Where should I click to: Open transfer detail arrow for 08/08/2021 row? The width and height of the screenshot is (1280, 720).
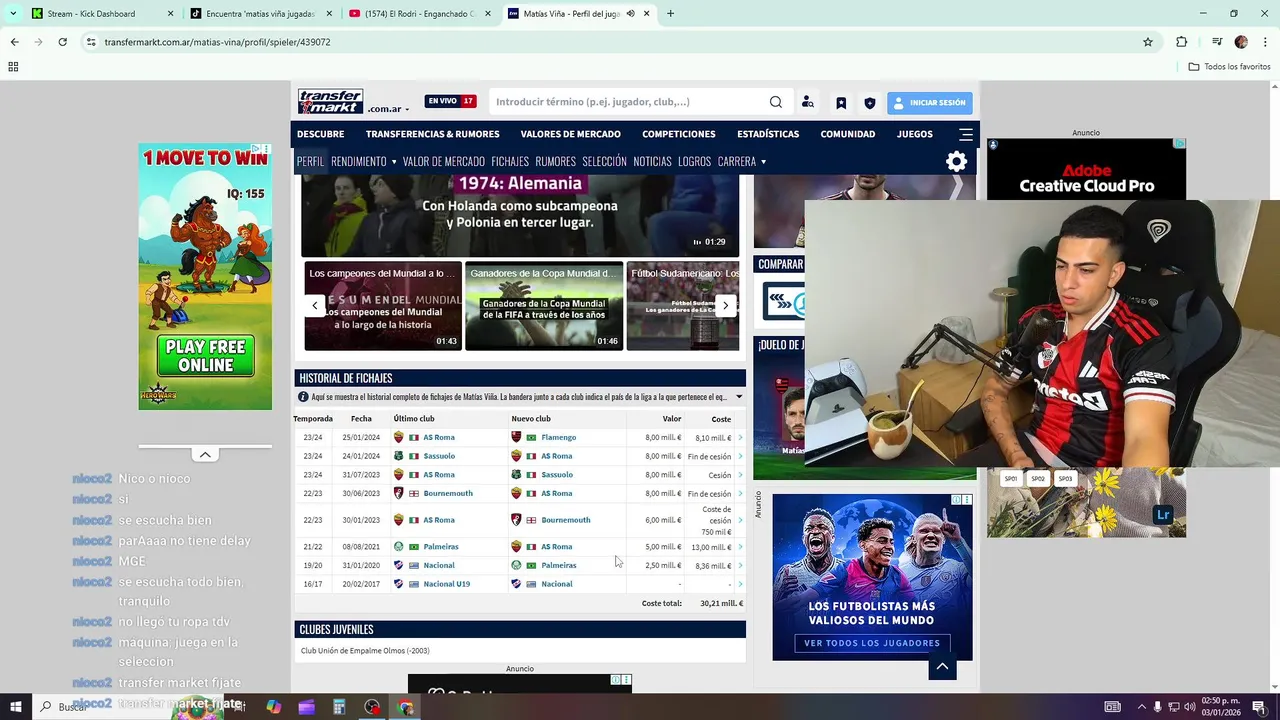point(740,547)
